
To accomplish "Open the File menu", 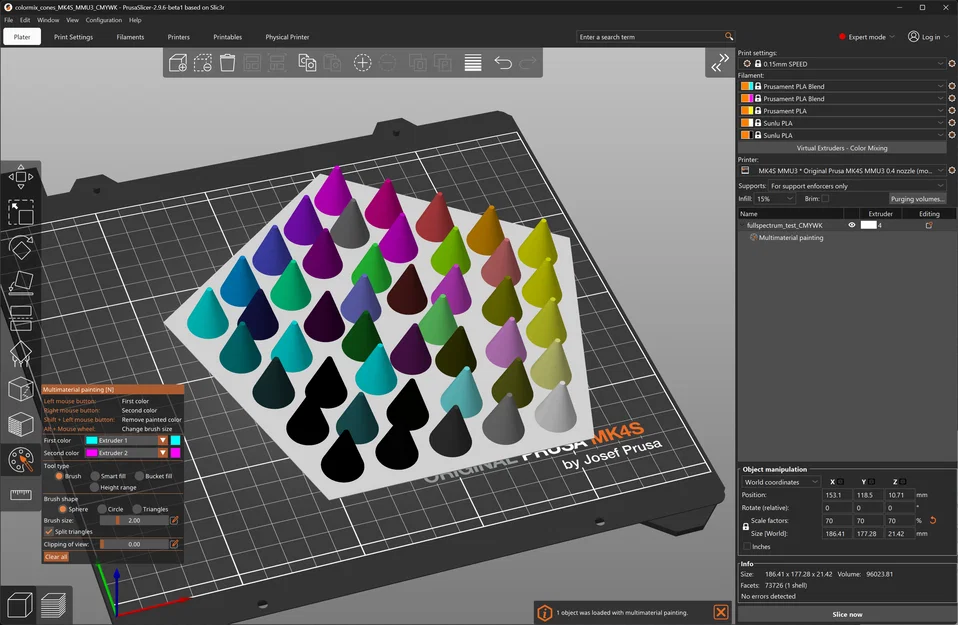I will pyautogui.click(x=8, y=20).
